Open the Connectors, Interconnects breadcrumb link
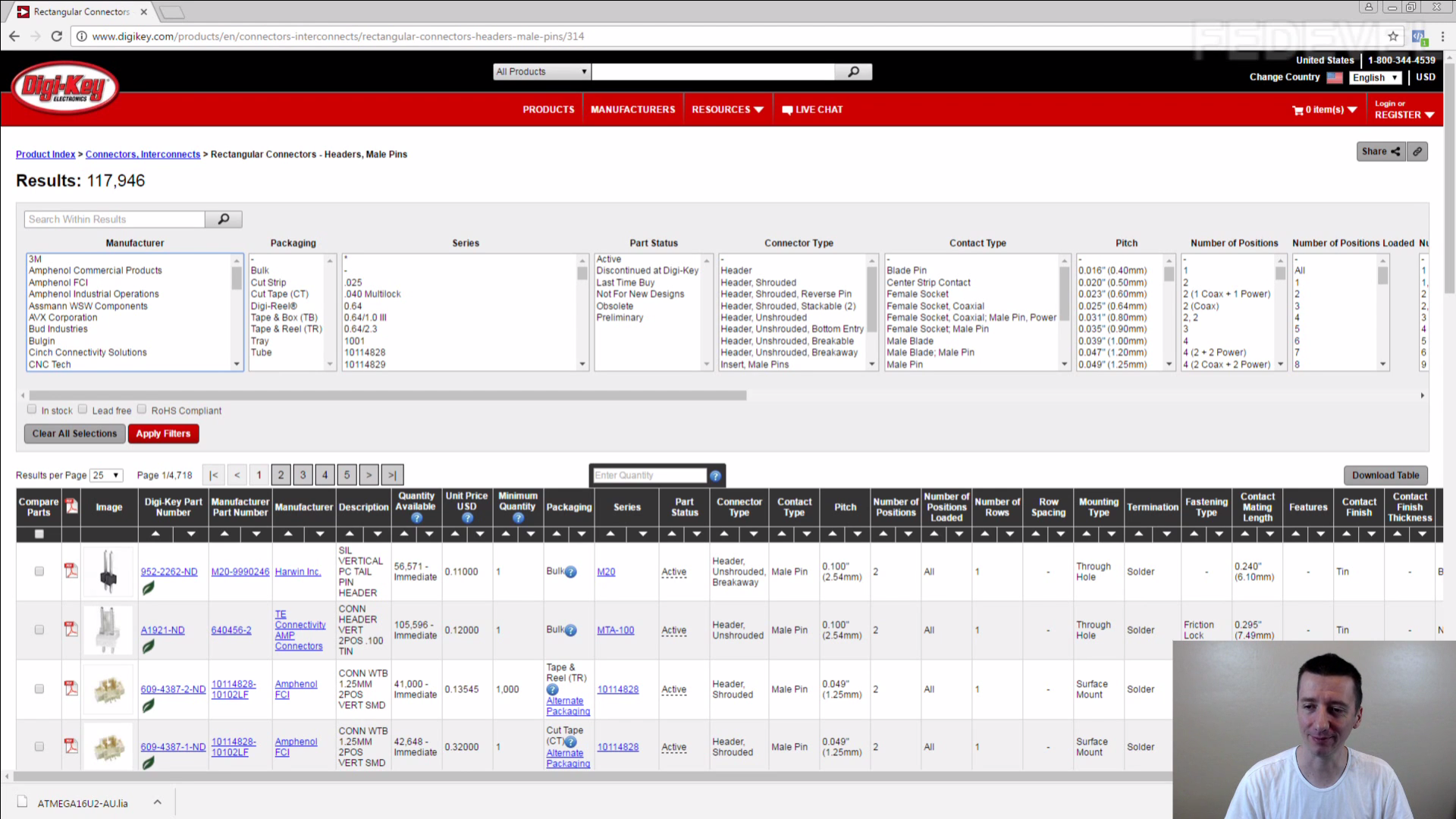The height and width of the screenshot is (819, 1456). coord(143,154)
